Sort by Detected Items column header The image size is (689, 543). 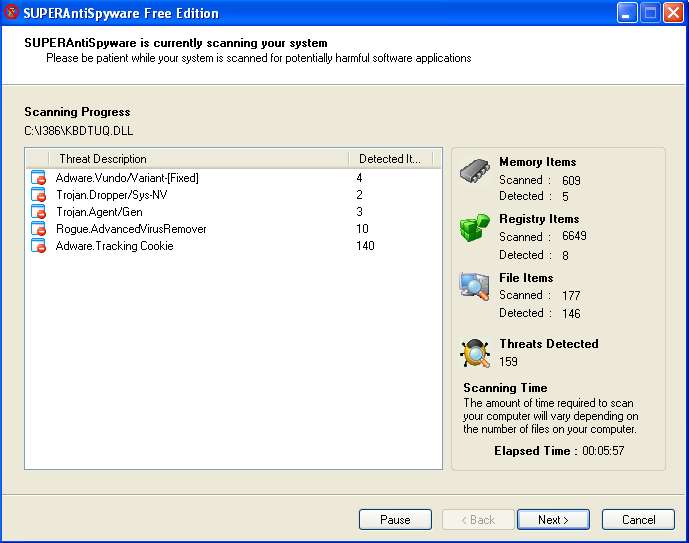coord(391,159)
